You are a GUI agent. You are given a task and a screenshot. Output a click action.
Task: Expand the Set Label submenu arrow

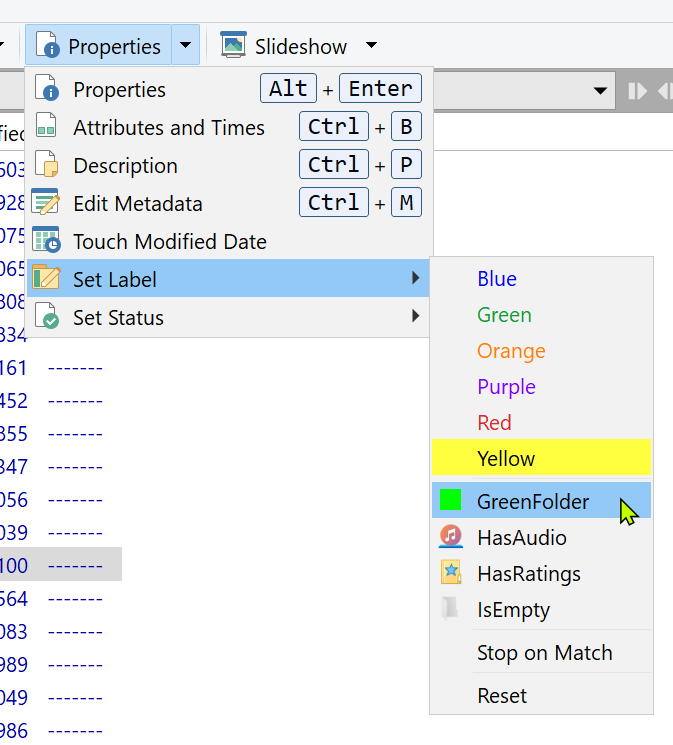tap(415, 278)
